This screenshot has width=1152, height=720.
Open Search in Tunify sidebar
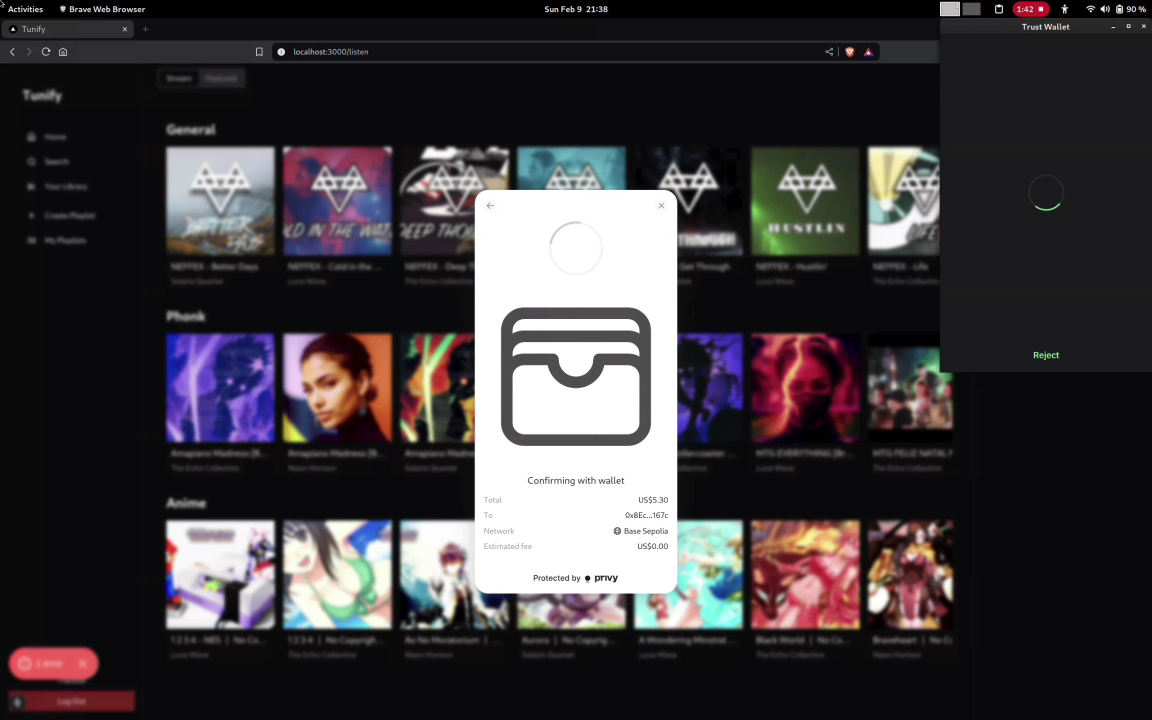click(48, 162)
